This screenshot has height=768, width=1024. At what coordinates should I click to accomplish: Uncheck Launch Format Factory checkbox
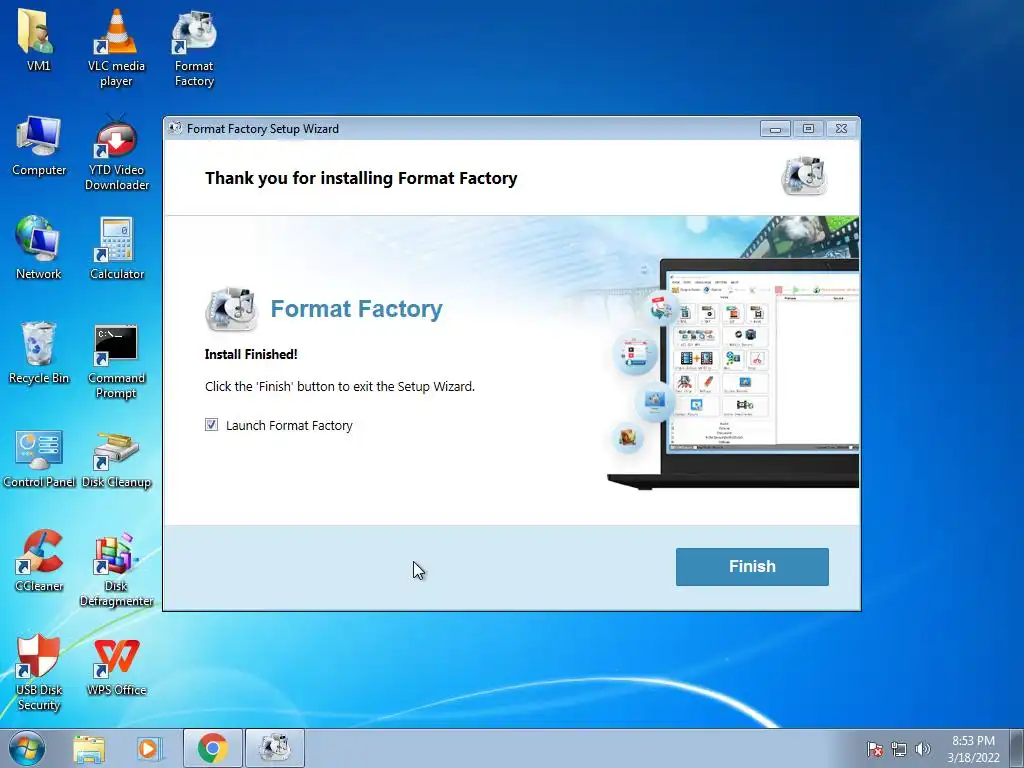click(212, 425)
